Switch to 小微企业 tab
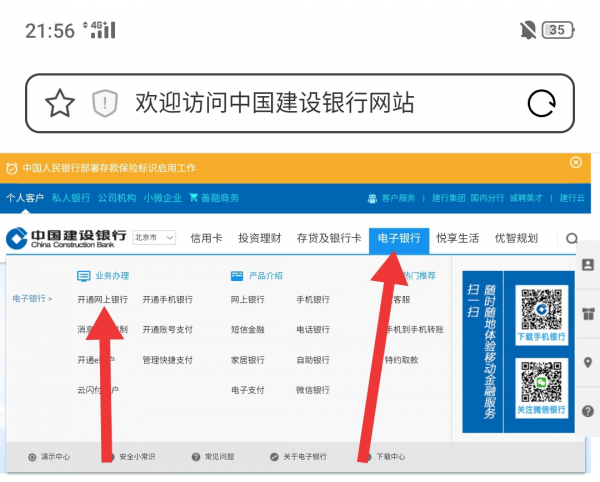This screenshot has width=600, height=482. tap(163, 198)
